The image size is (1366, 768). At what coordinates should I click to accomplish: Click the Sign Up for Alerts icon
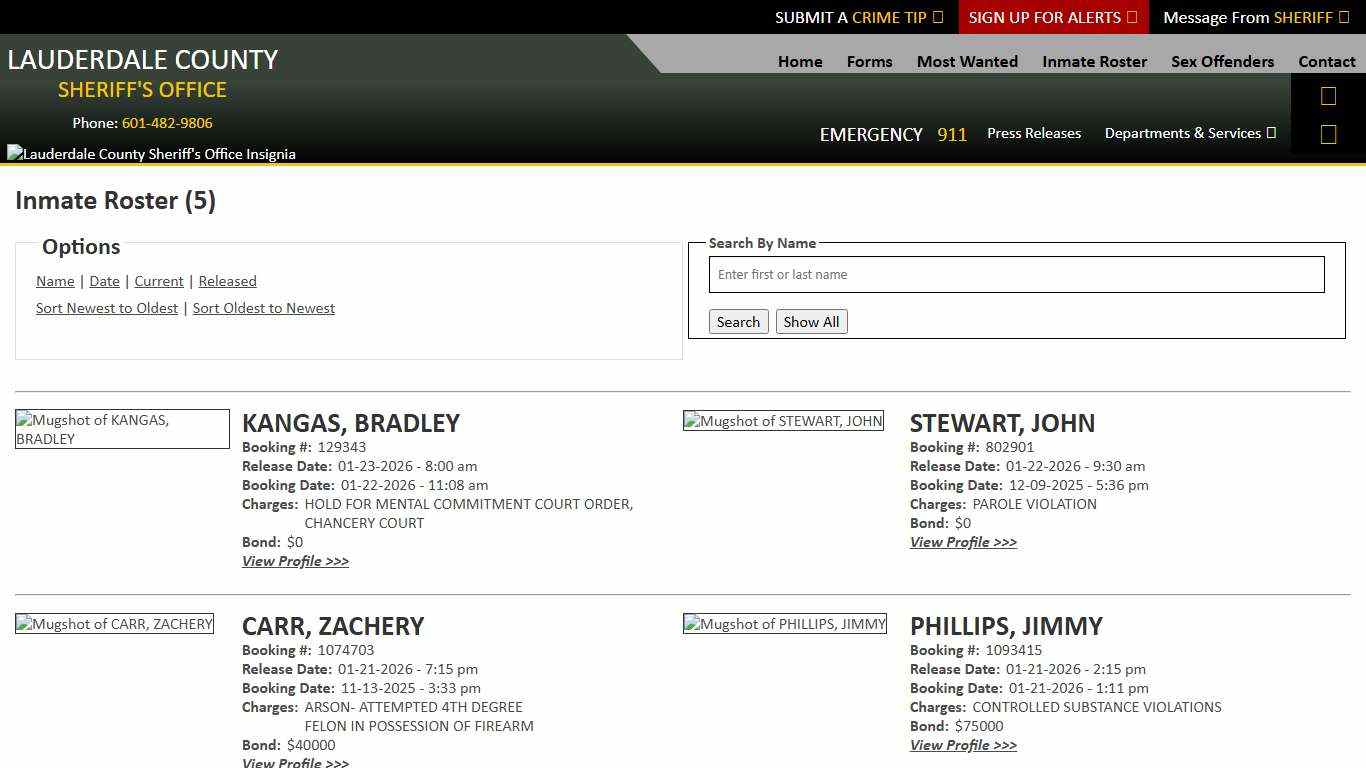click(1131, 17)
